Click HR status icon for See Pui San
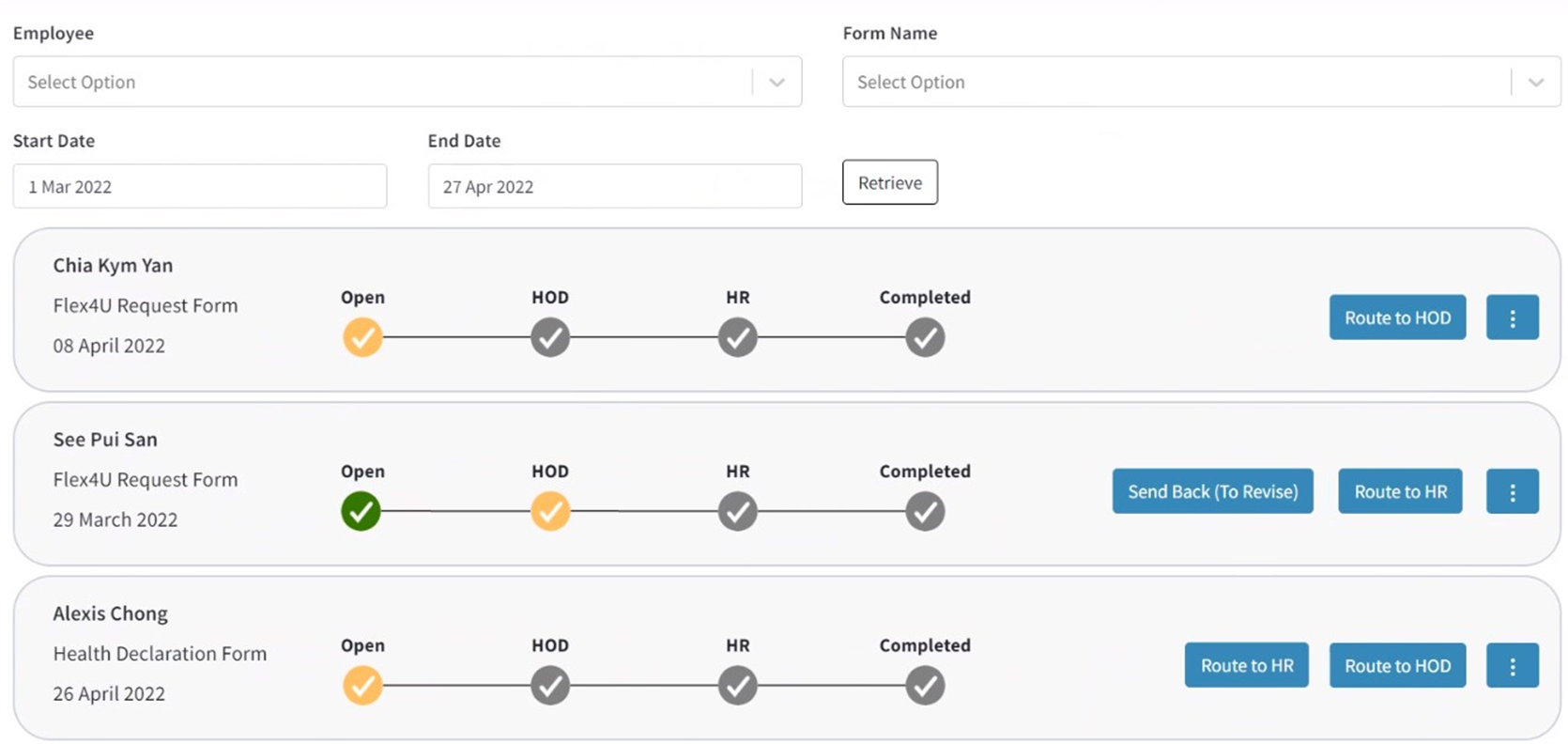Screen dimensions: 1568x744 738,511
